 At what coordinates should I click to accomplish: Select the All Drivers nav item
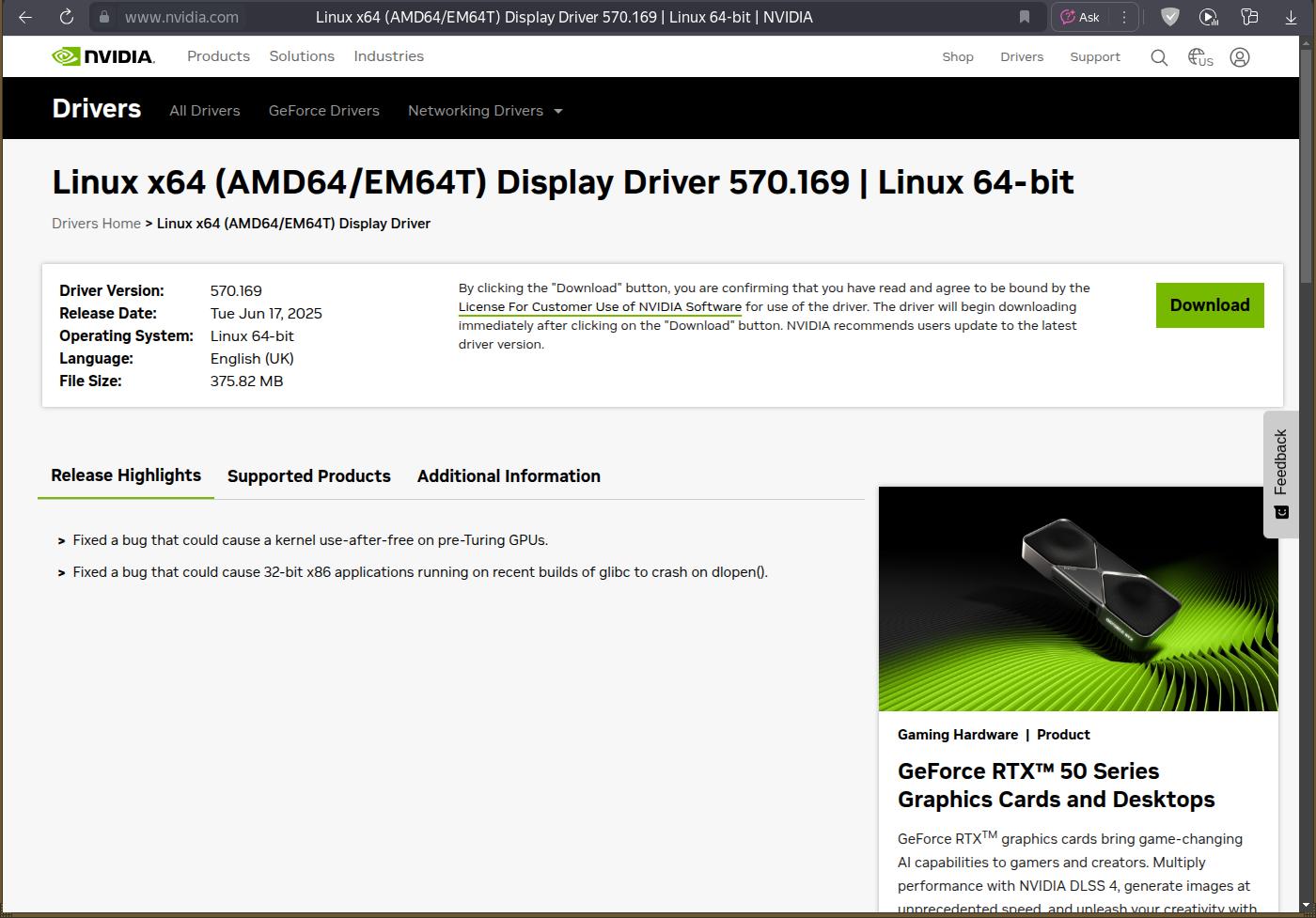[205, 111]
